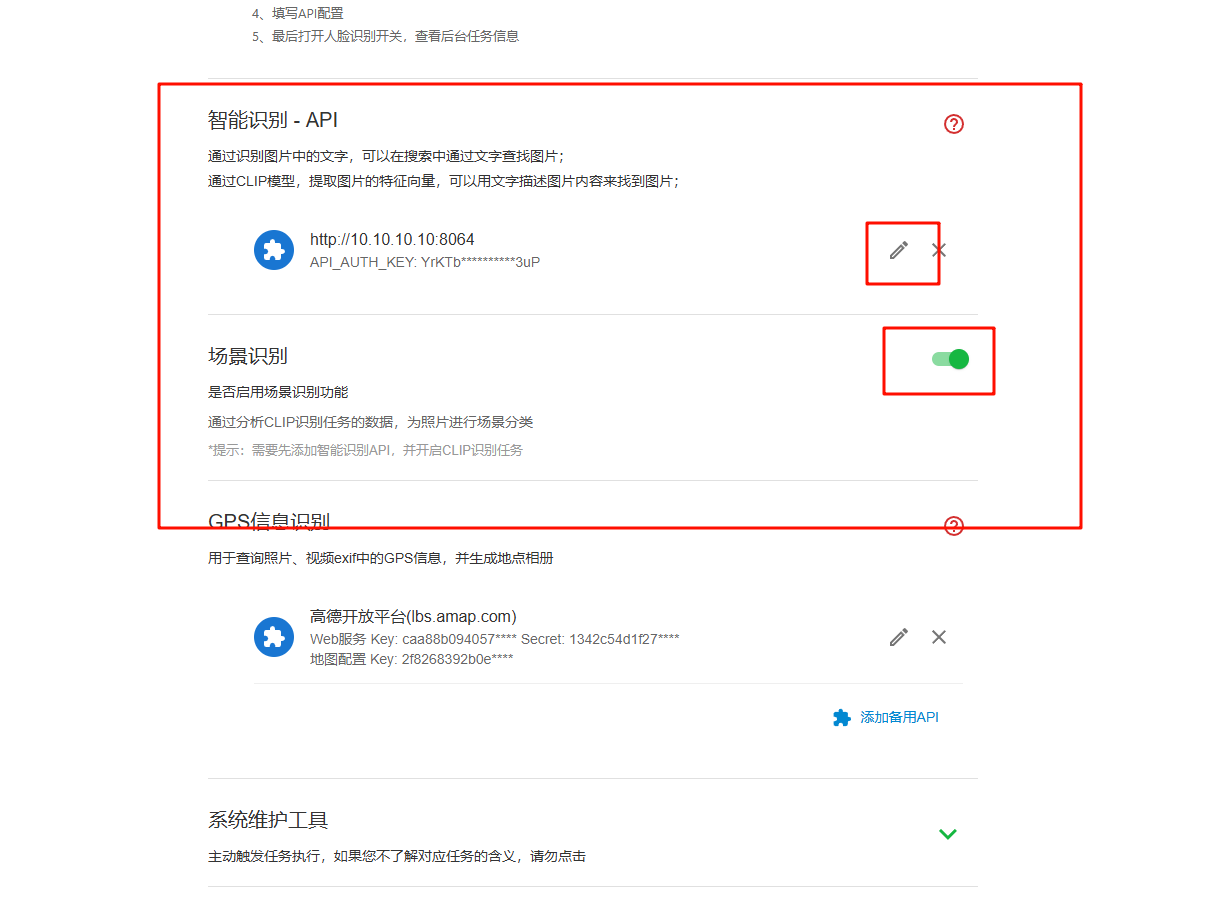Screen dimensions: 1226x903
Task: Expand the 系统维护工具 section chevron
Action: click(x=948, y=833)
